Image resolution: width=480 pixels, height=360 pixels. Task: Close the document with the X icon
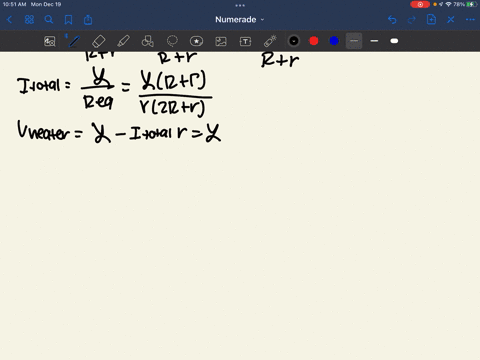451,20
